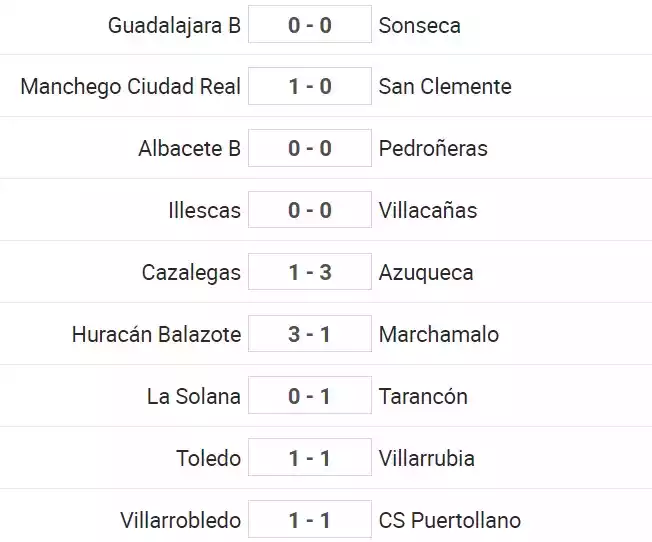The image size is (652, 542).
Task: Open the La Solana 0 - 1 score box
Action: pos(310,395)
